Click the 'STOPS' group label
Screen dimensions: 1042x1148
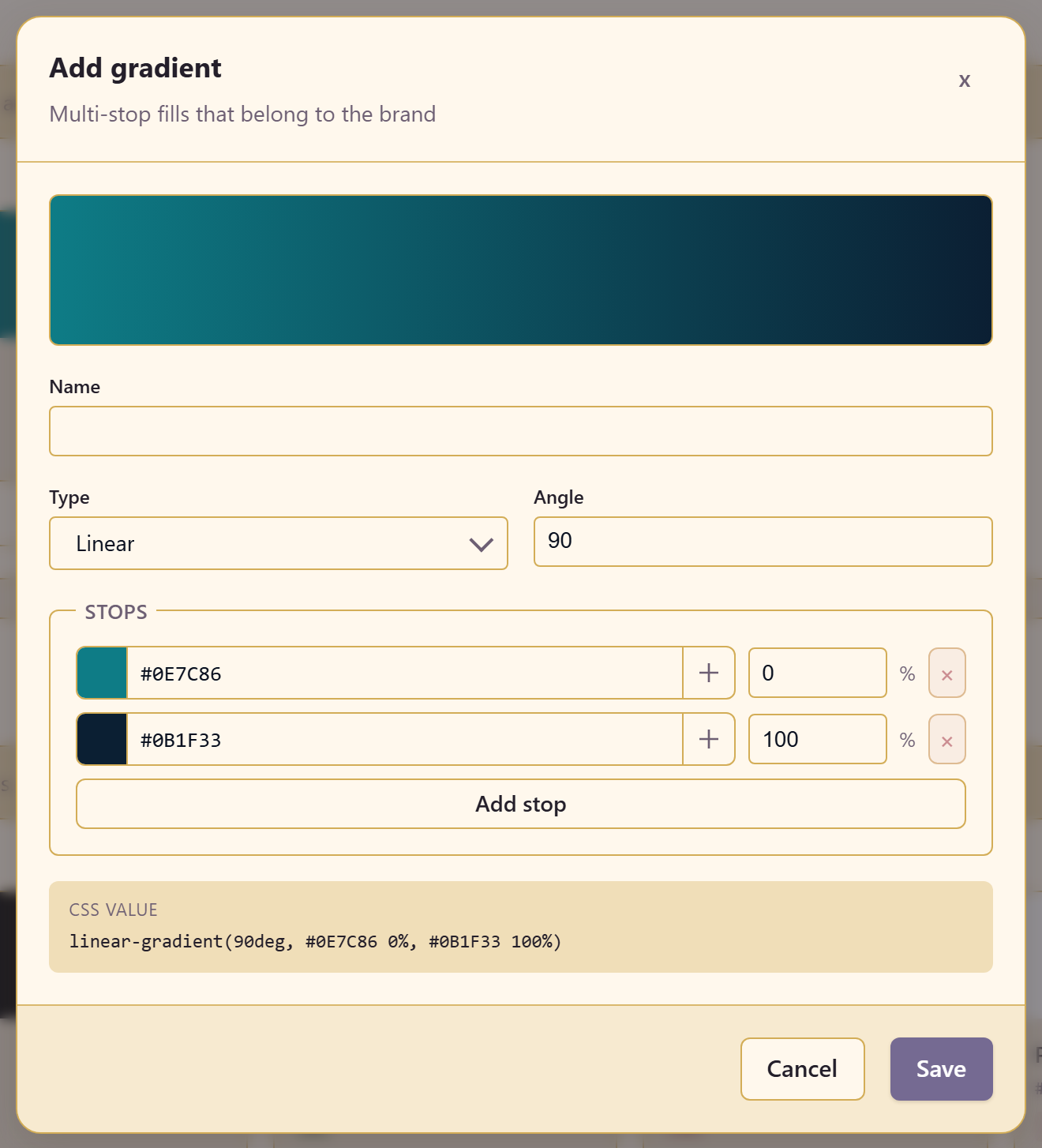pyautogui.click(x=116, y=612)
